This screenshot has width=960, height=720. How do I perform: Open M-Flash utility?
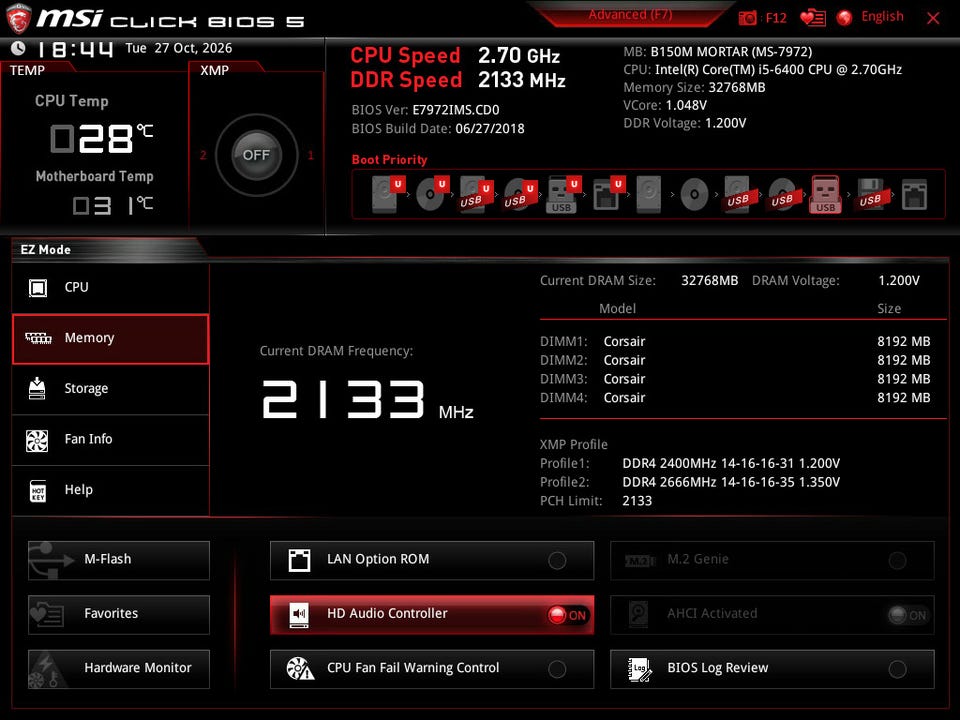[119, 560]
